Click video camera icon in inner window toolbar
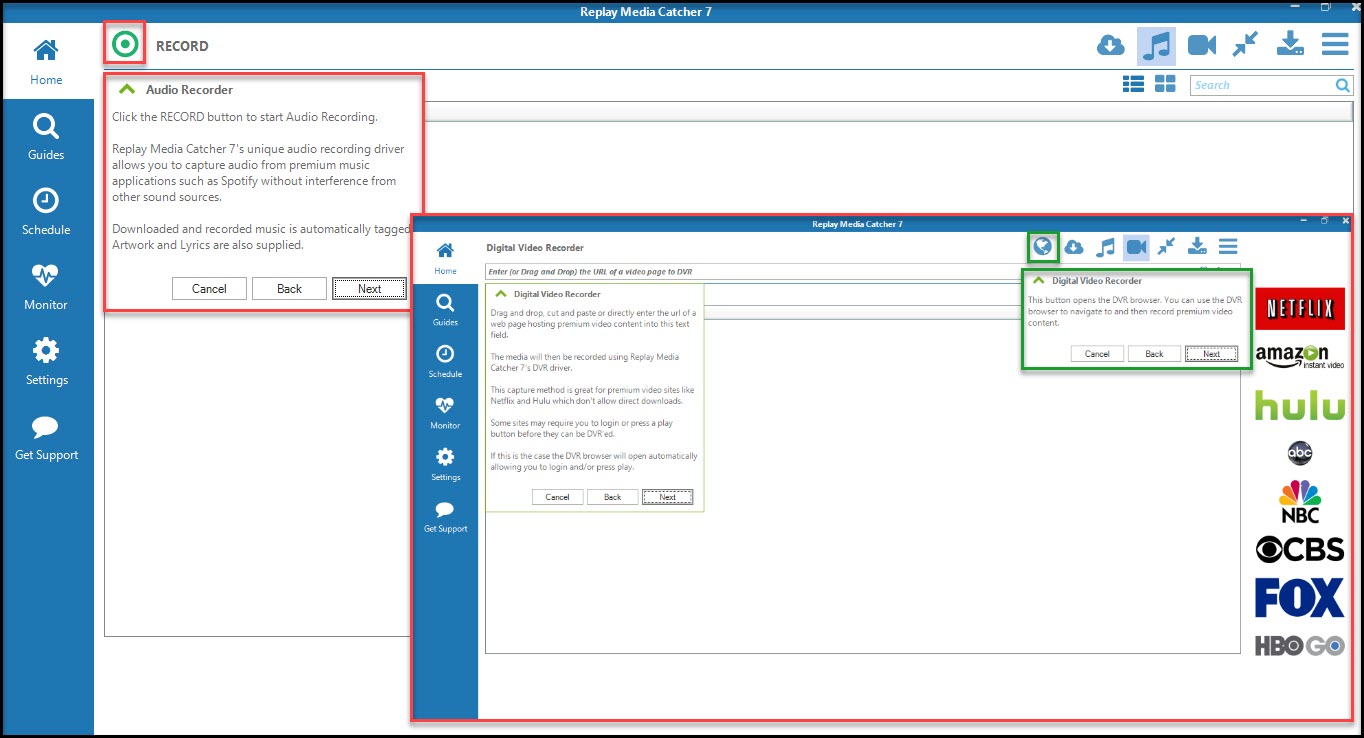The width and height of the screenshot is (1364, 738). [x=1136, y=247]
